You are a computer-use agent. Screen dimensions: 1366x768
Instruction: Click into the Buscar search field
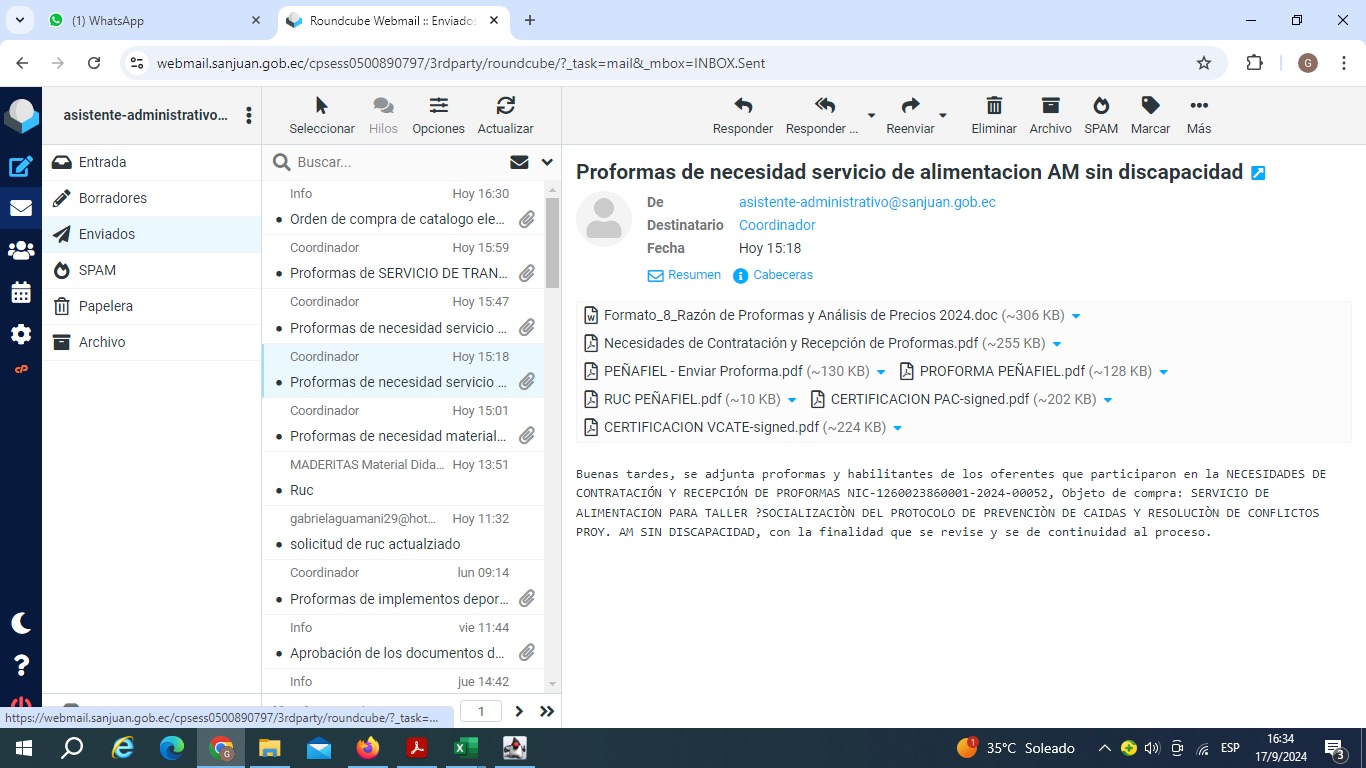pyautogui.click(x=395, y=162)
